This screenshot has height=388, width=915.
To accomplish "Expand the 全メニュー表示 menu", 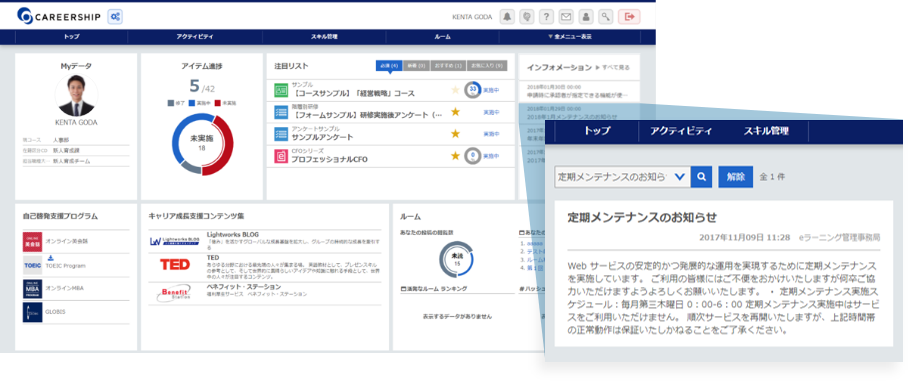I will click(570, 37).
